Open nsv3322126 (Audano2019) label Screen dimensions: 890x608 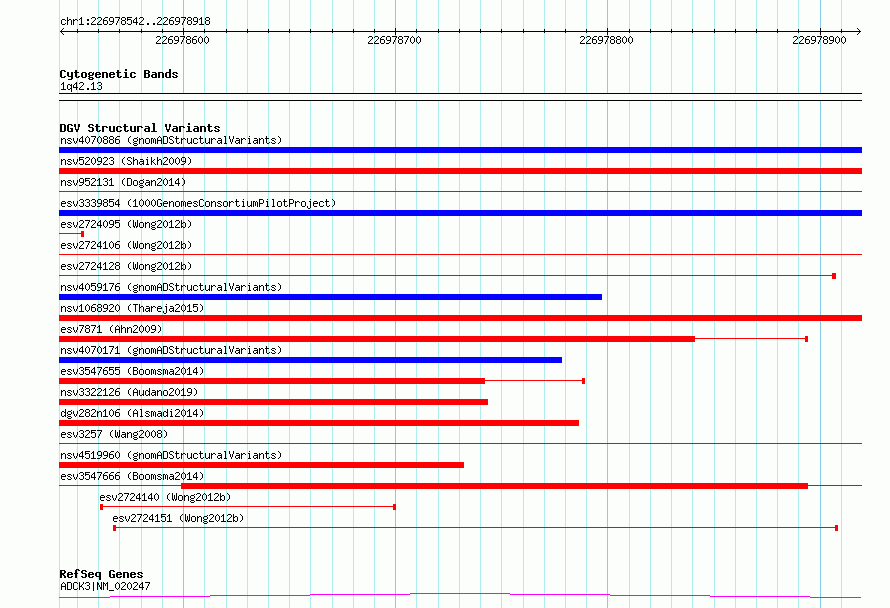click(x=129, y=392)
